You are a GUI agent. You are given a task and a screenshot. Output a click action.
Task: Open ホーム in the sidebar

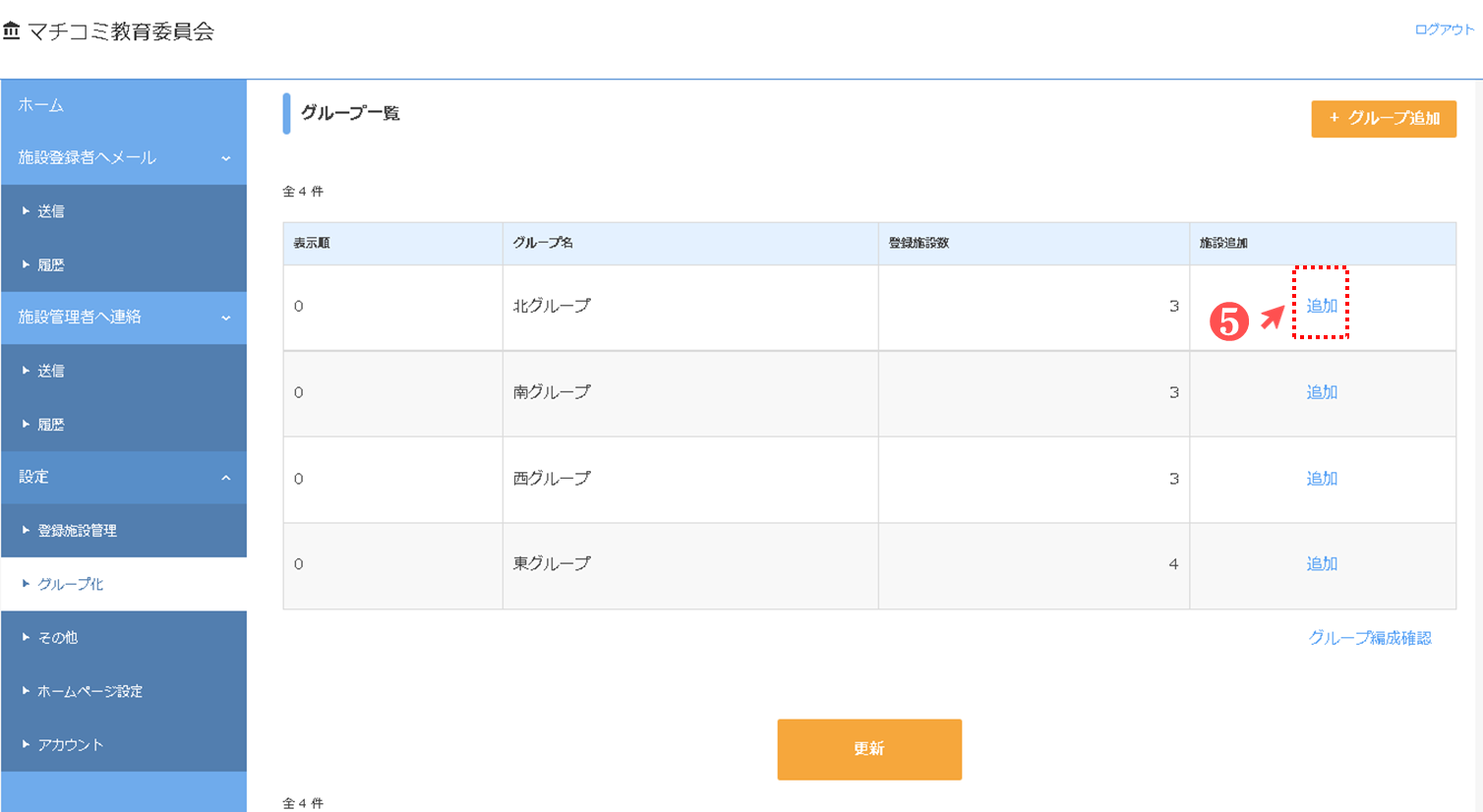pyautogui.click(x=124, y=105)
